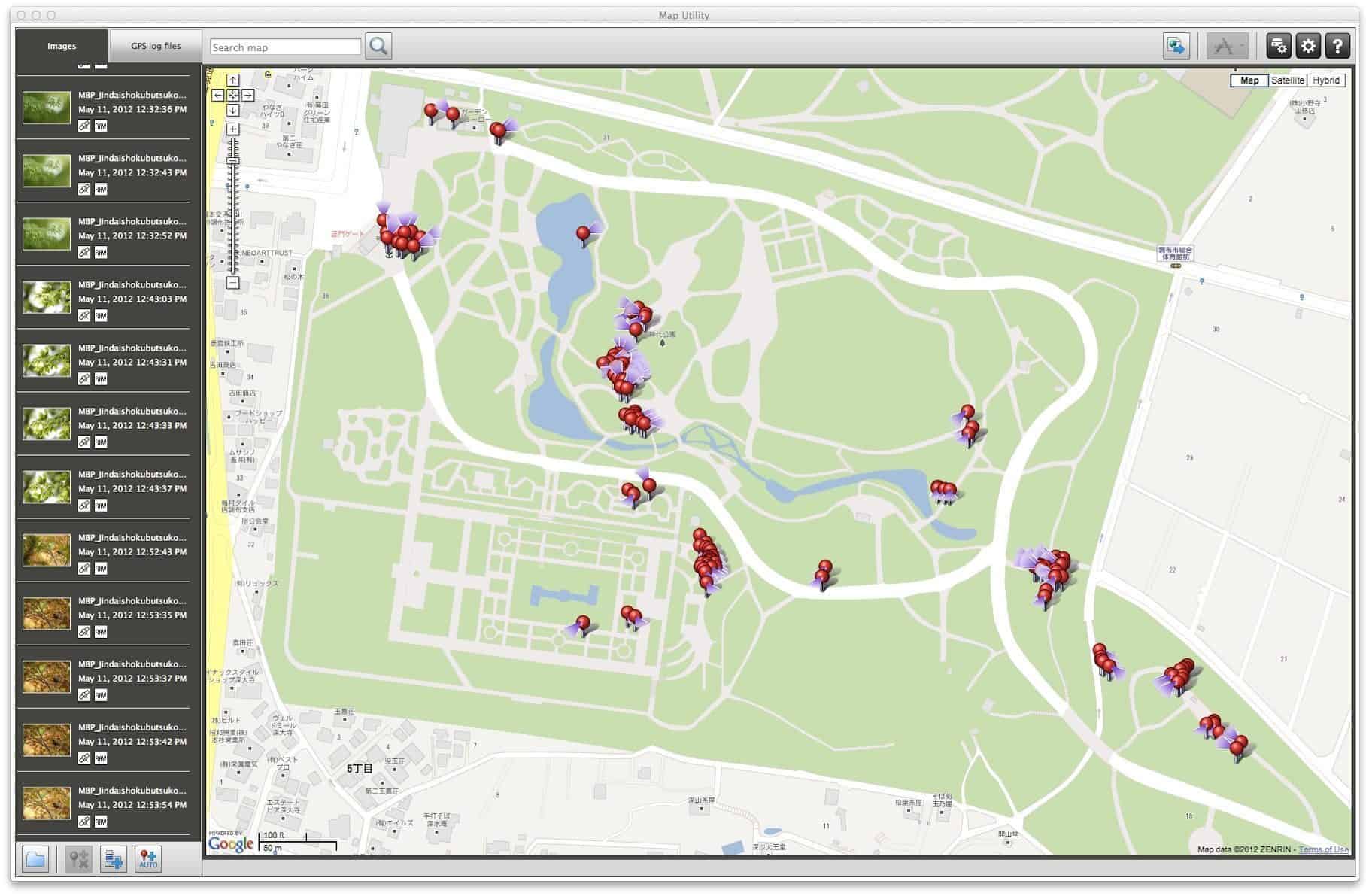Open preferences with the gear icon

(x=1308, y=46)
